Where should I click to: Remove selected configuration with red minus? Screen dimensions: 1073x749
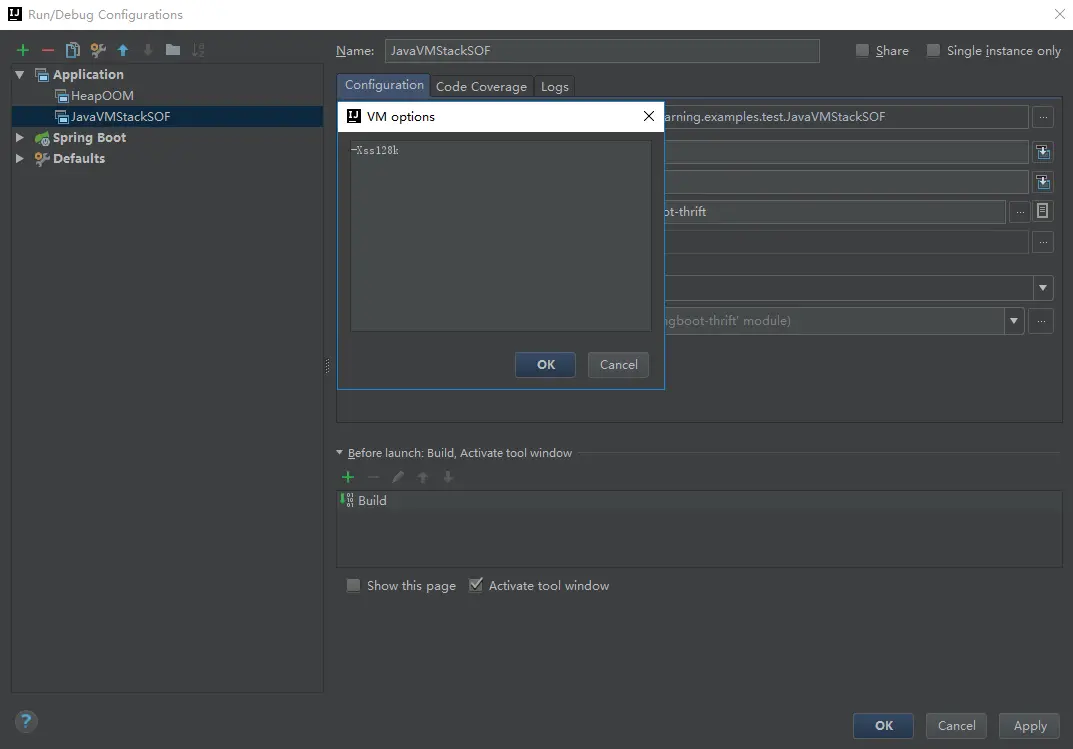click(x=48, y=50)
